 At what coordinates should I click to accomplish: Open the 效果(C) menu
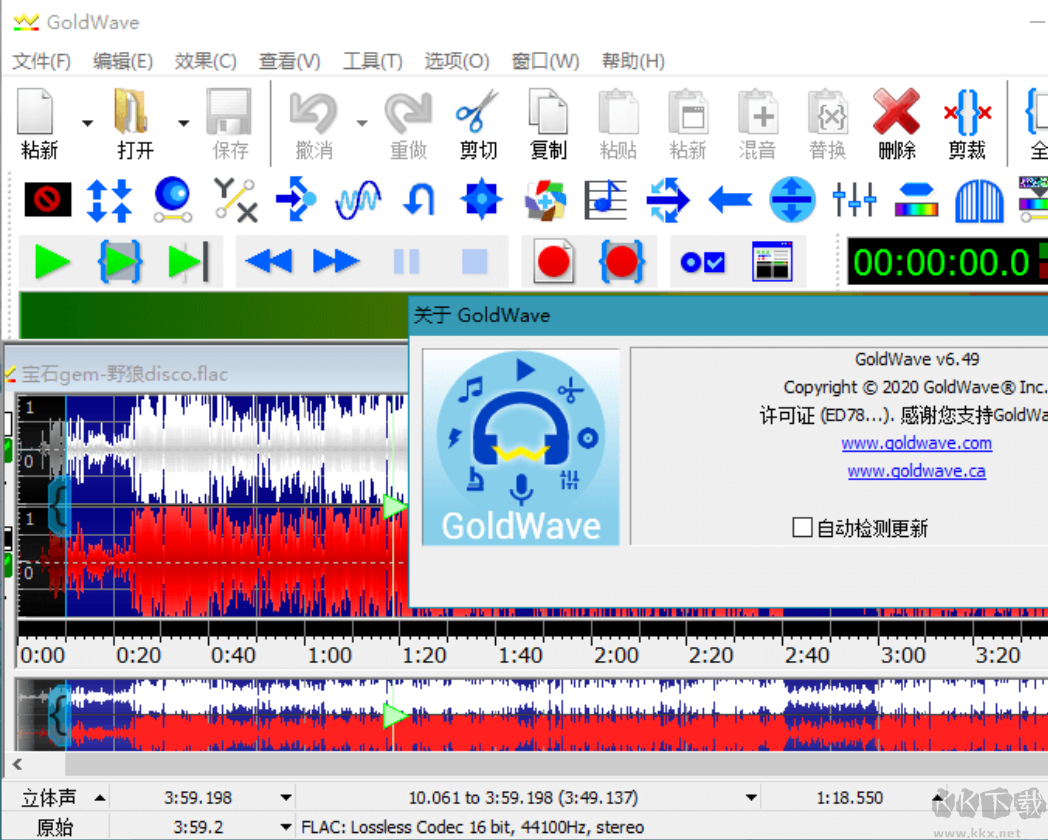pos(204,61)
